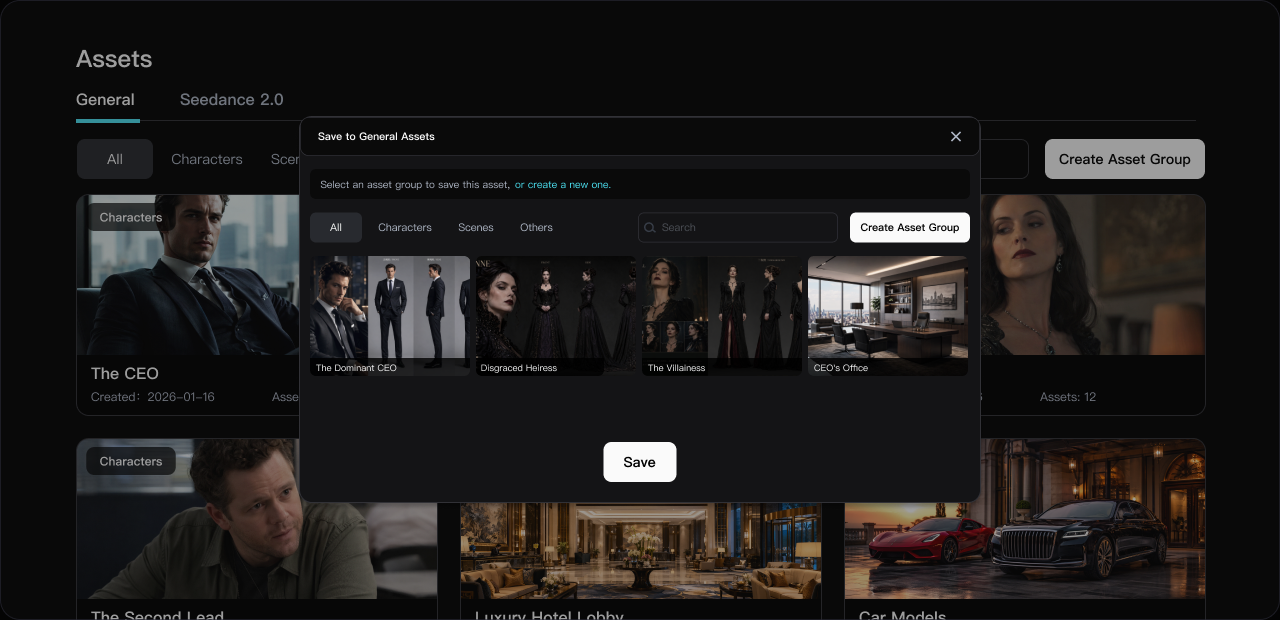The width and height of the screenshot is (1280, 620).
Task: Click the Characters badge on The CEO card
Action: 130,217
